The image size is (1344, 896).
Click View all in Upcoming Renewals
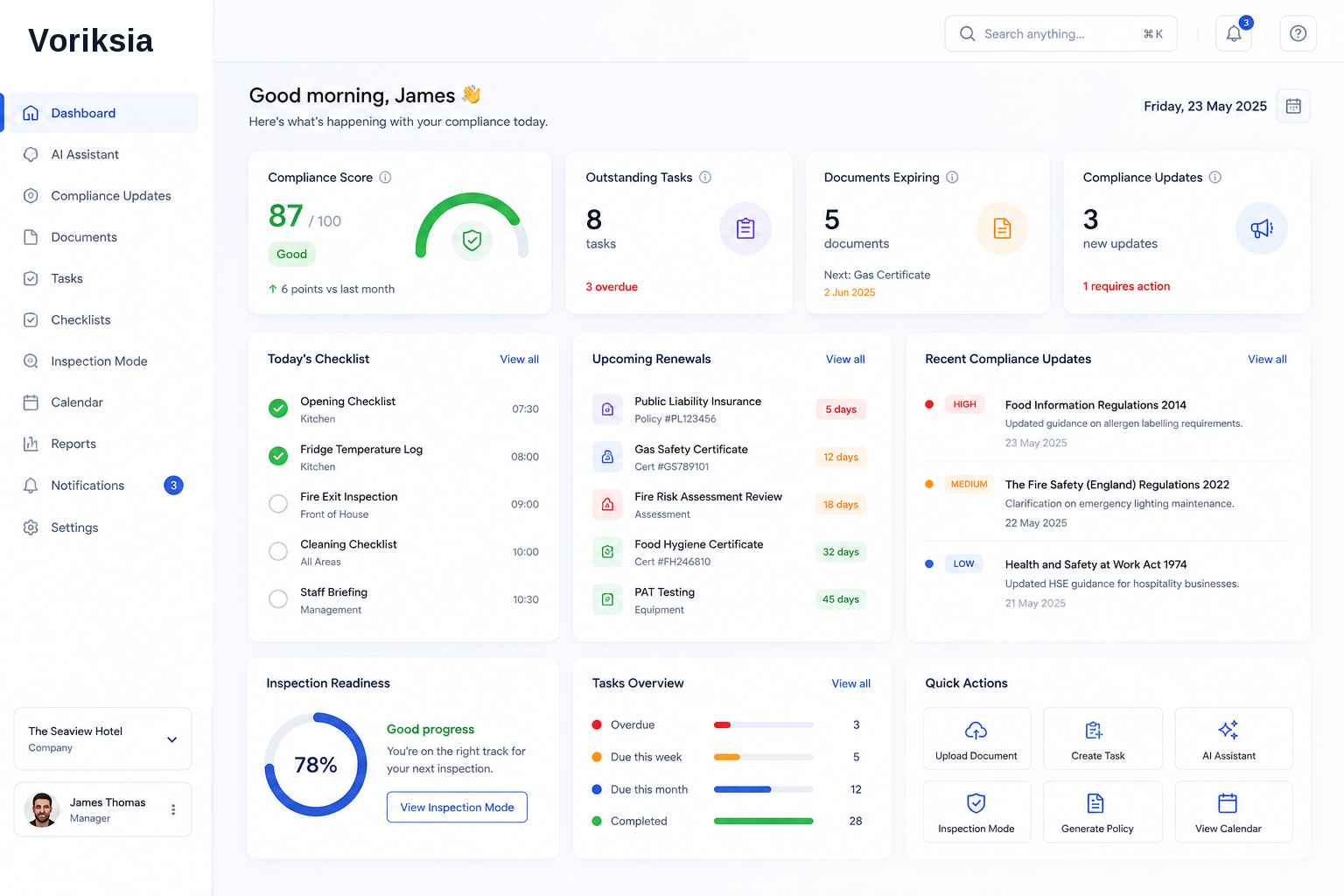pos(845,360)
